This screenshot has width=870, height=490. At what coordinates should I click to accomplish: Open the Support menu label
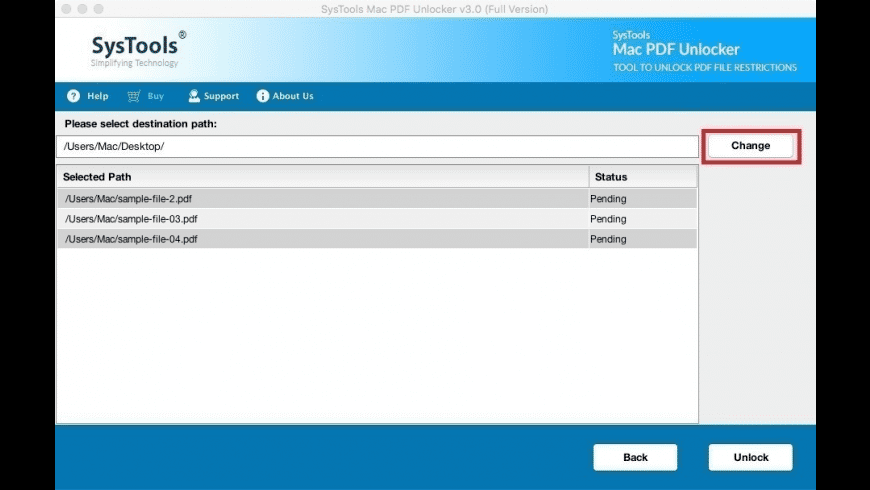221,96
